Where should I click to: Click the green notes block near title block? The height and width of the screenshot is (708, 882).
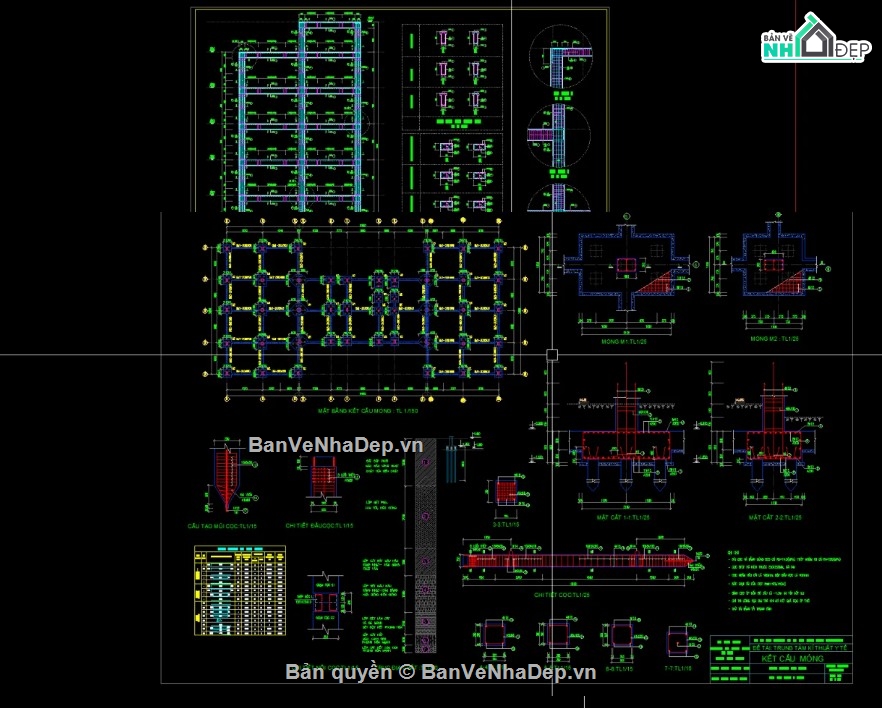785,581
